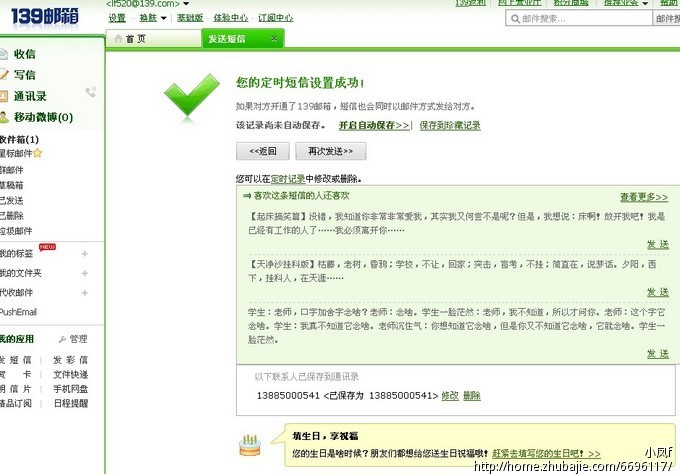Click 修改 for contact 13885000541
The width and height of the screenshot is (680, 474).
pos(450,396)
